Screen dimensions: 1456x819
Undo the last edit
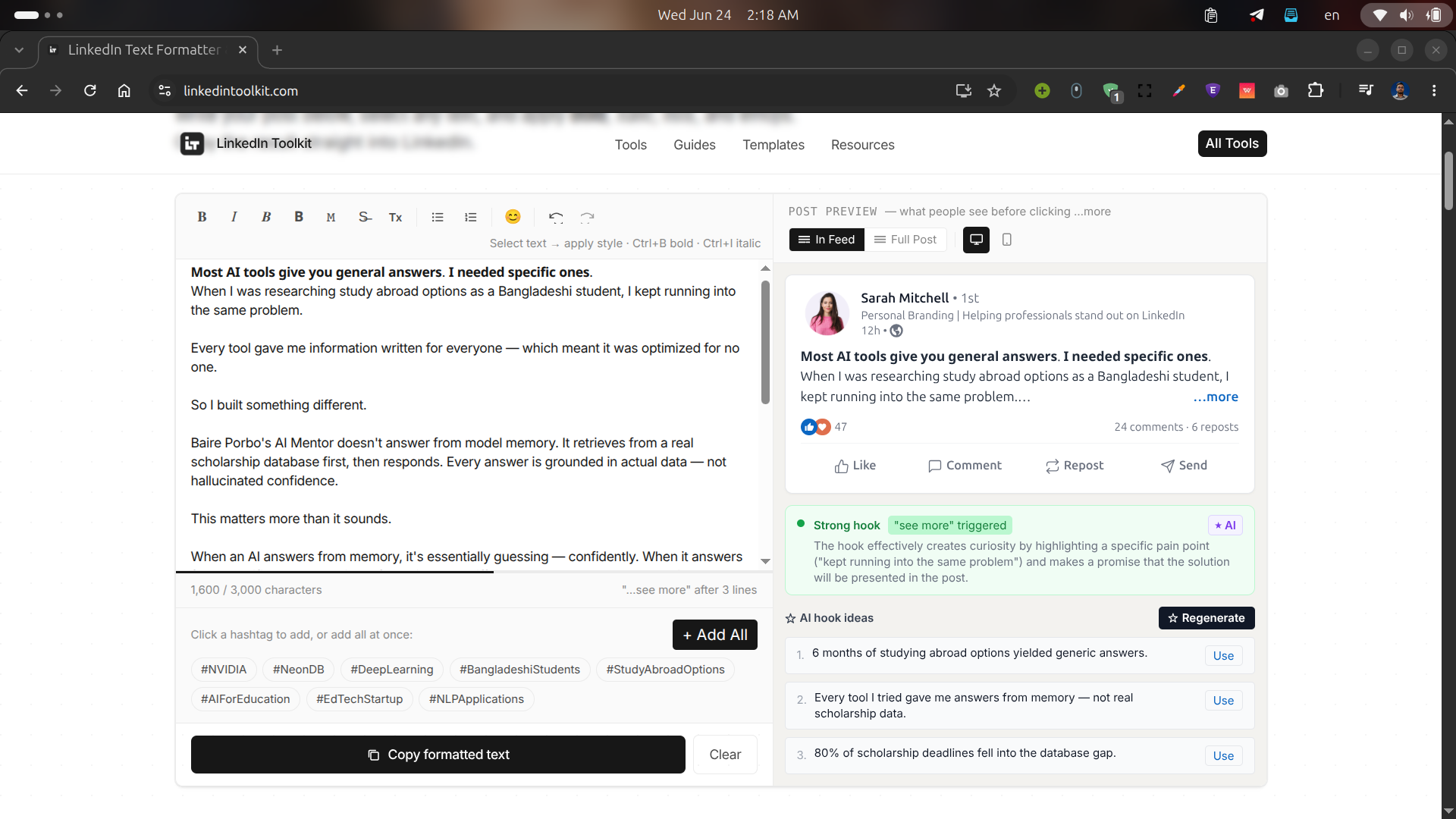[x=556, y=217]
